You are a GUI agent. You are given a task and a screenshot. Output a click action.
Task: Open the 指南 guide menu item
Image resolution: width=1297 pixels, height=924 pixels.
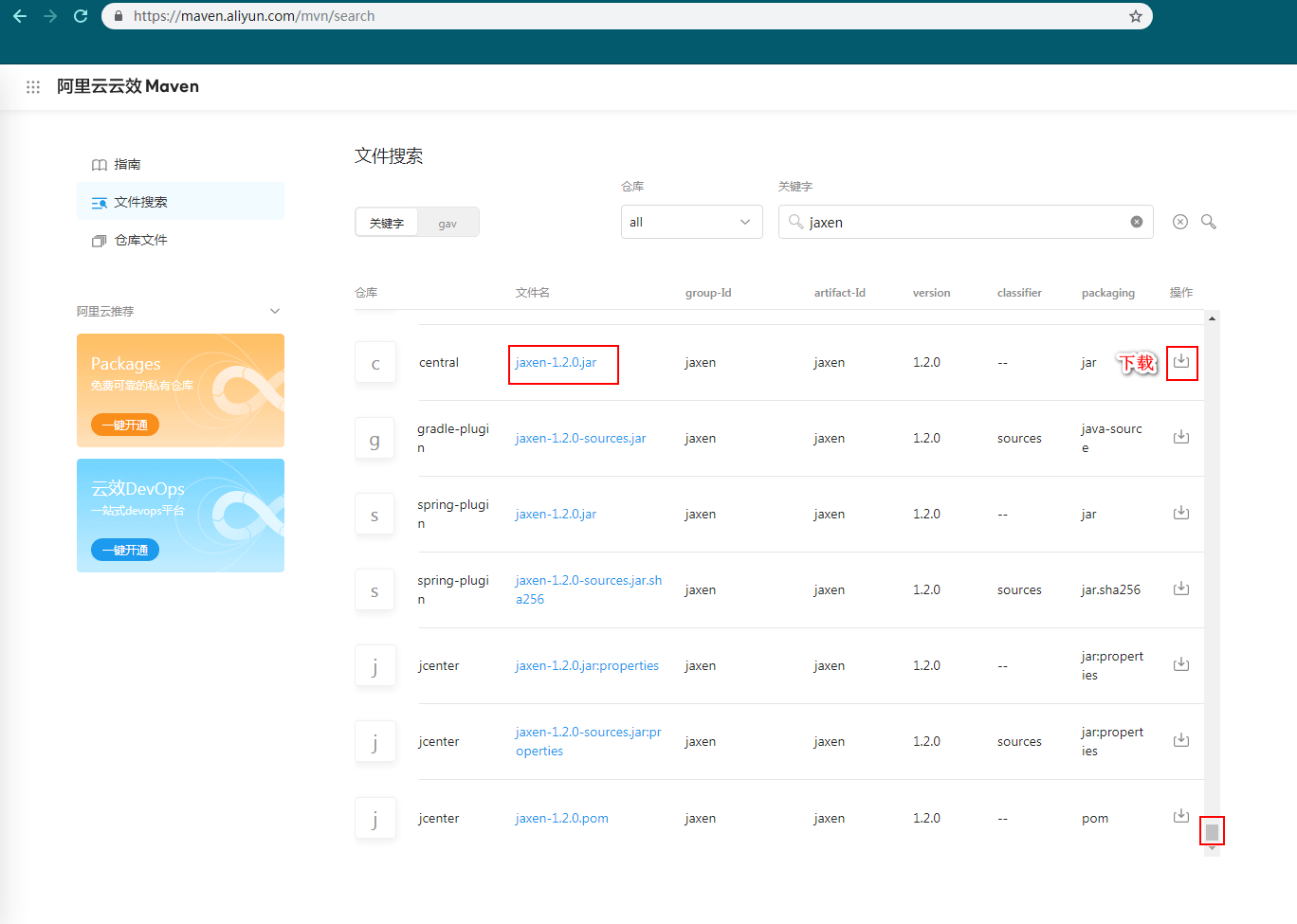tap(180, 164)
